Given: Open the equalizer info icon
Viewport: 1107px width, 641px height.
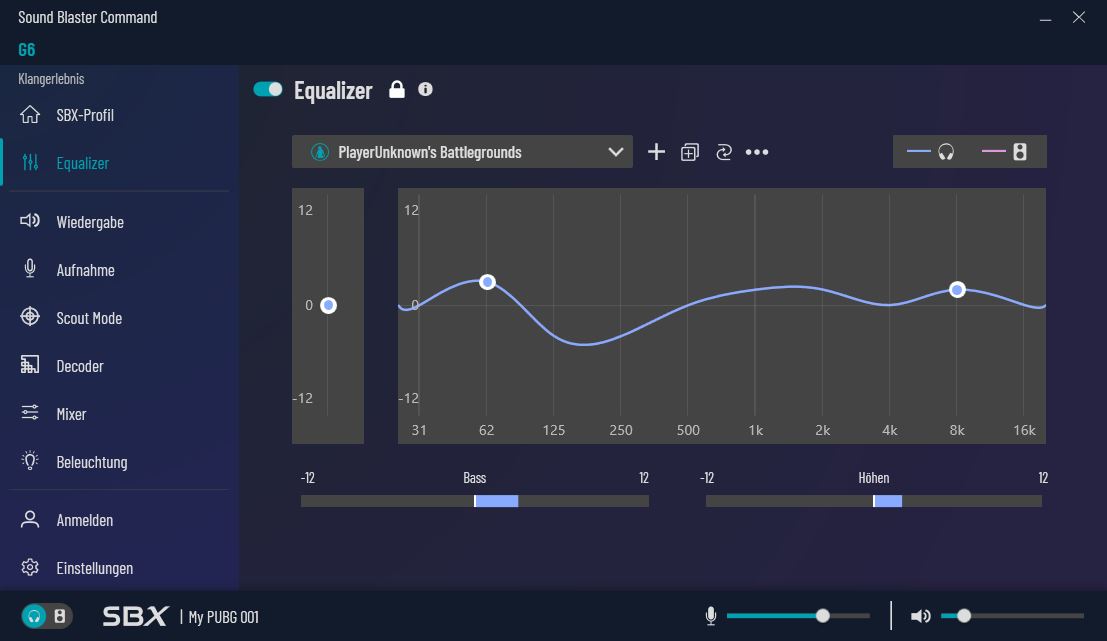Looking at the screenshot, I should (x=425, y=89).
